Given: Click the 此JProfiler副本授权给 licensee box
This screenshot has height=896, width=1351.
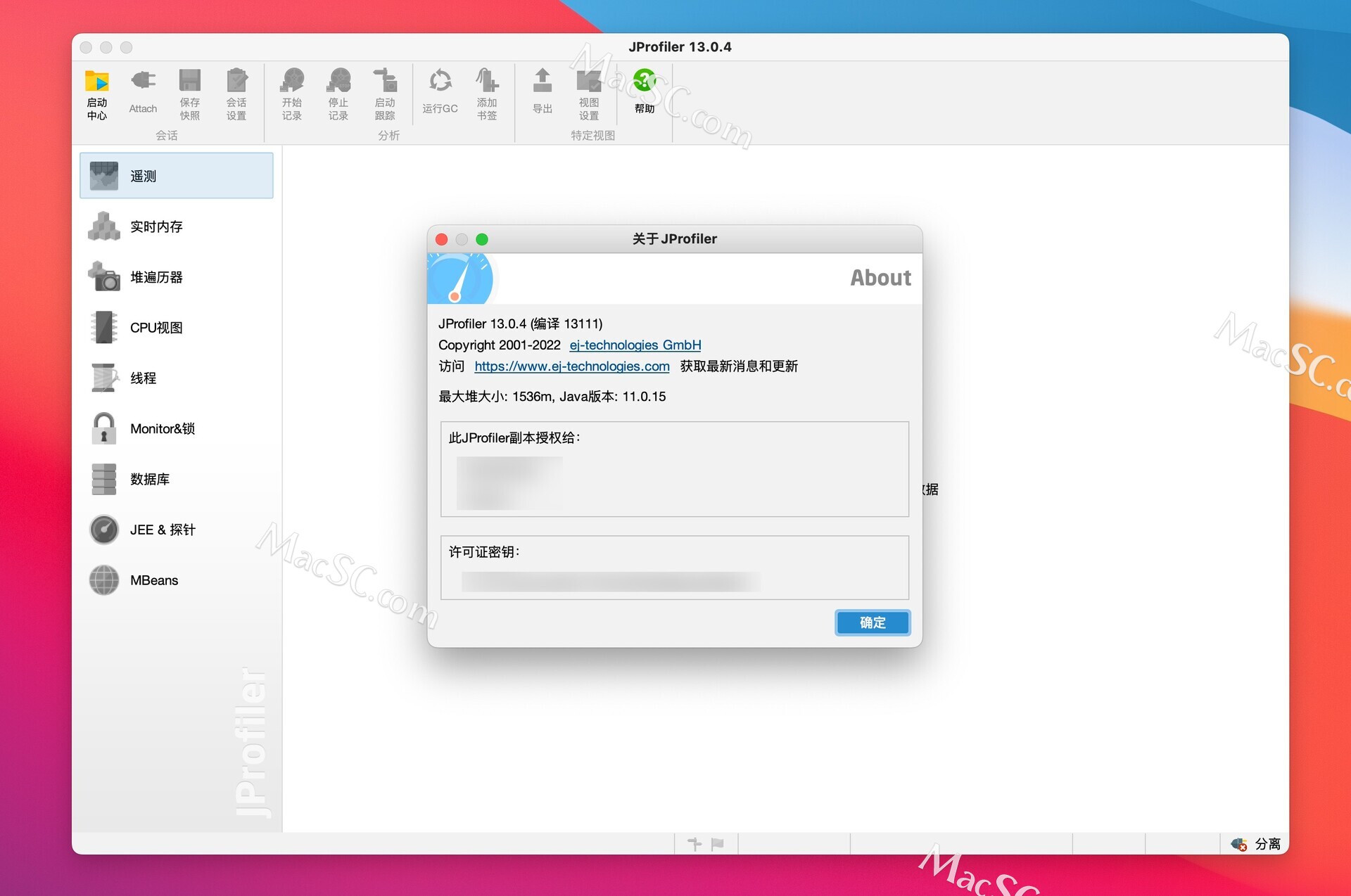Looking at the screenshot, I should [675, 469].
